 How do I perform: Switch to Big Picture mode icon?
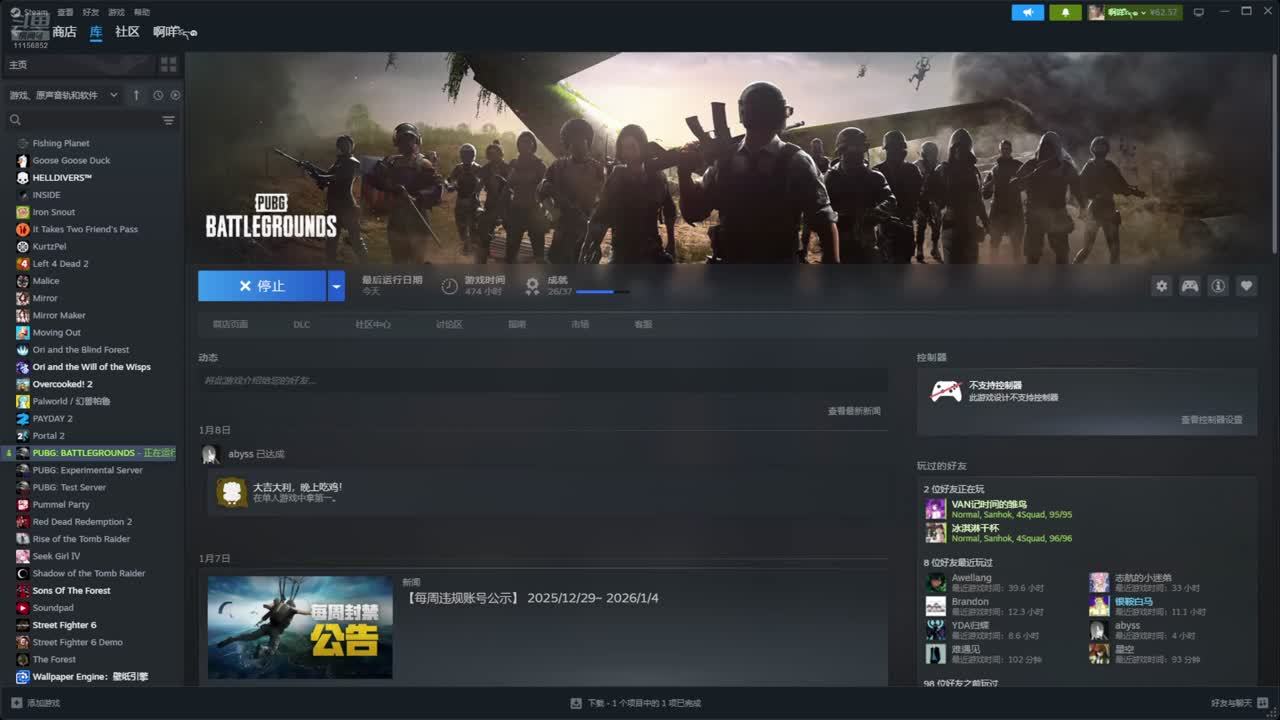[x=1198, y=12]
